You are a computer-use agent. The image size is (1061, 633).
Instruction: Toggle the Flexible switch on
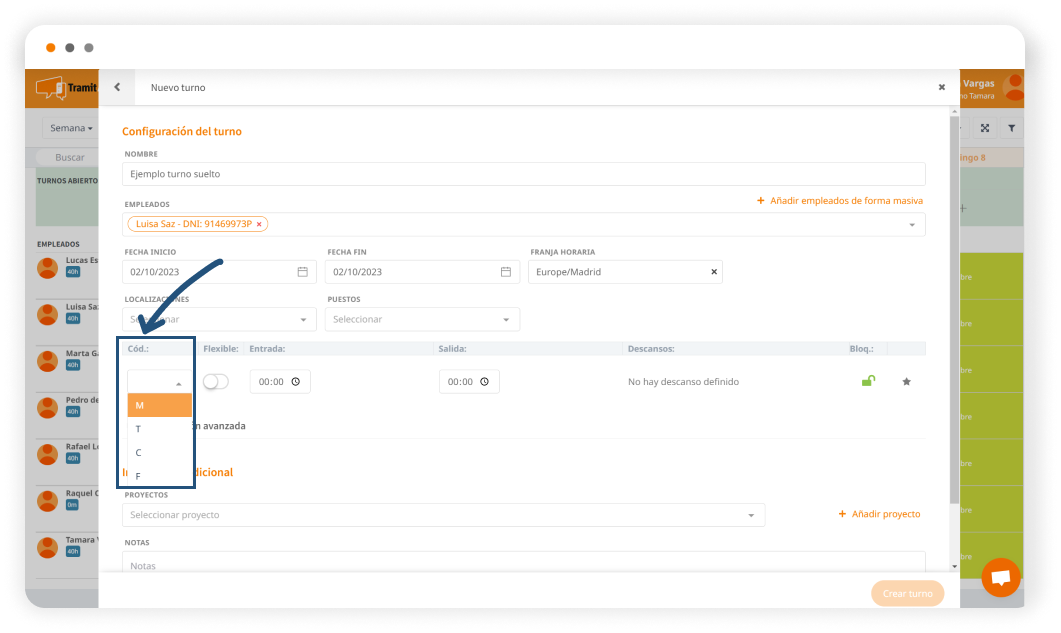click(x=215, y=382)
